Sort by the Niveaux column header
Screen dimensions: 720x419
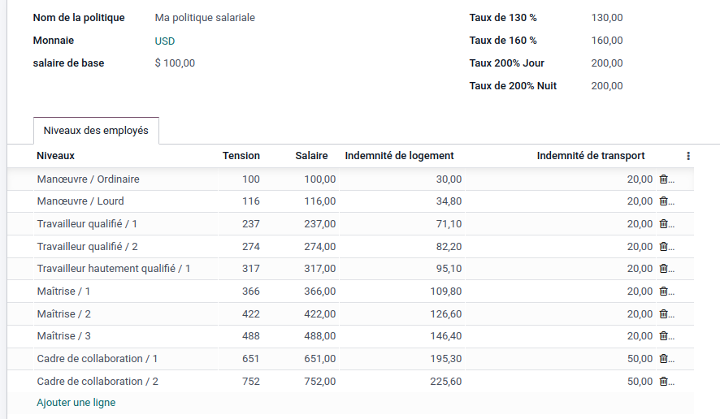click(56, 156)
